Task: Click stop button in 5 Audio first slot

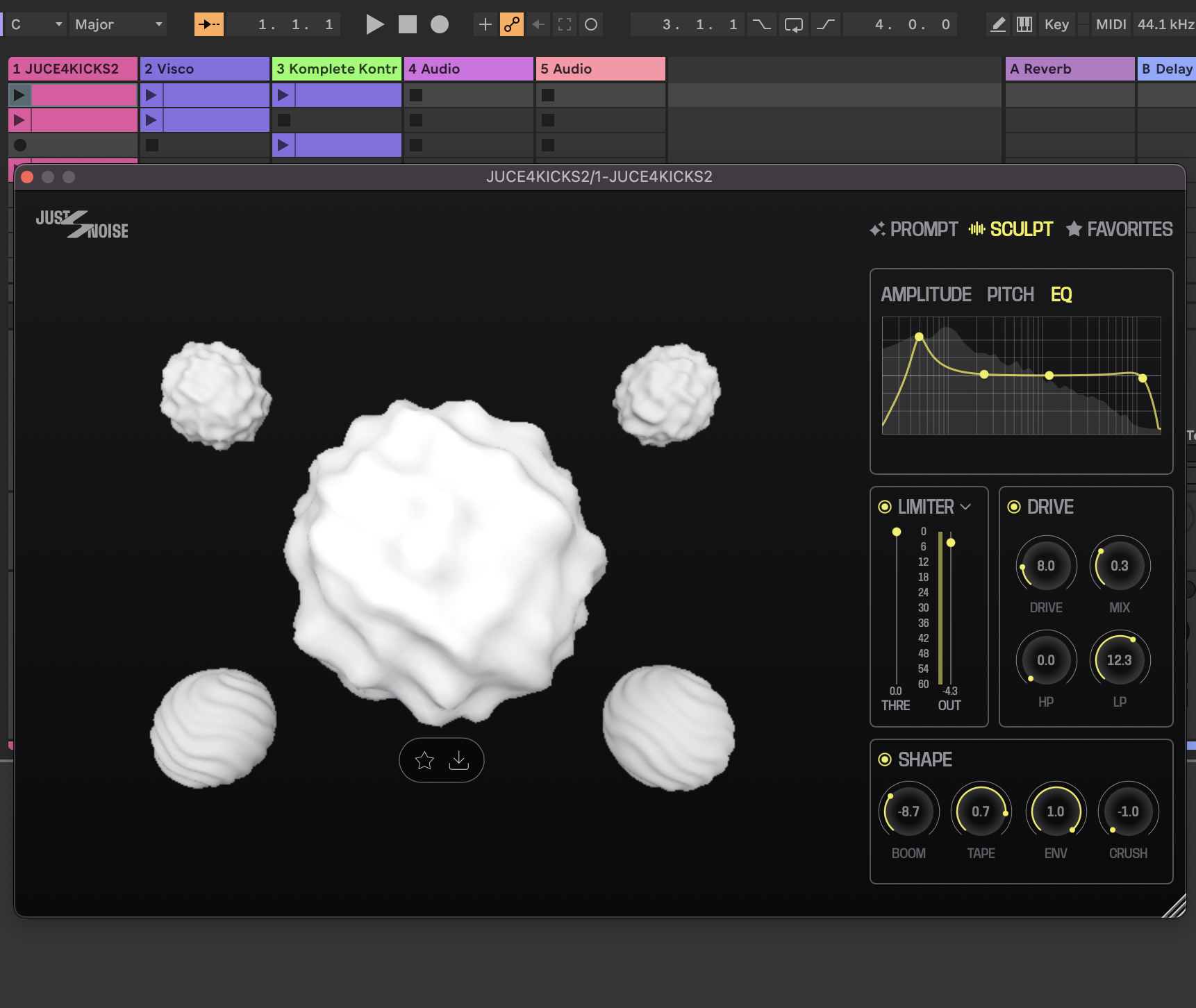Action: click(x=548, y=95)
